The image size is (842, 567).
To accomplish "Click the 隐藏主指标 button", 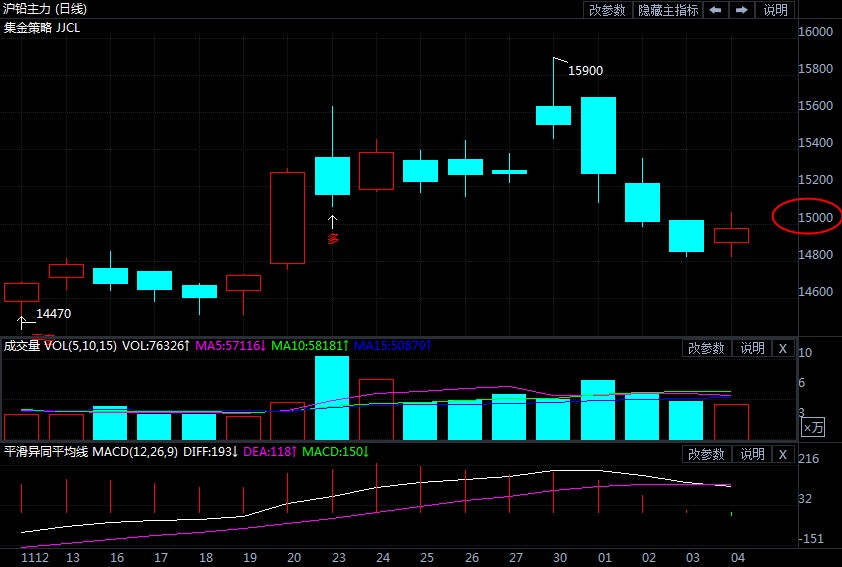I will (x=668, y=10).
